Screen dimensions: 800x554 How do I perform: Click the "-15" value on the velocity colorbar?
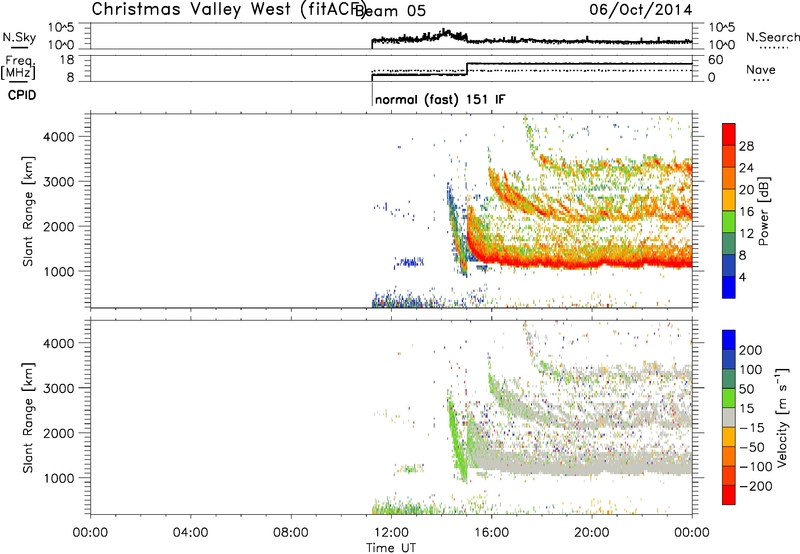click(752, 428)
